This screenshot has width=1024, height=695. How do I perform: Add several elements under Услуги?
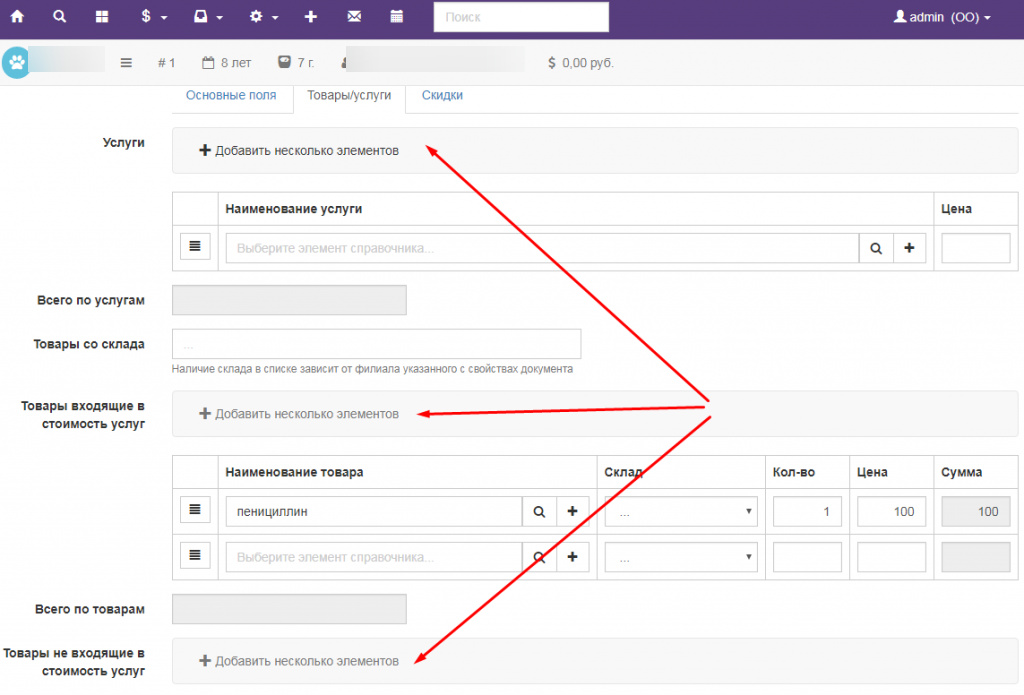299,150
